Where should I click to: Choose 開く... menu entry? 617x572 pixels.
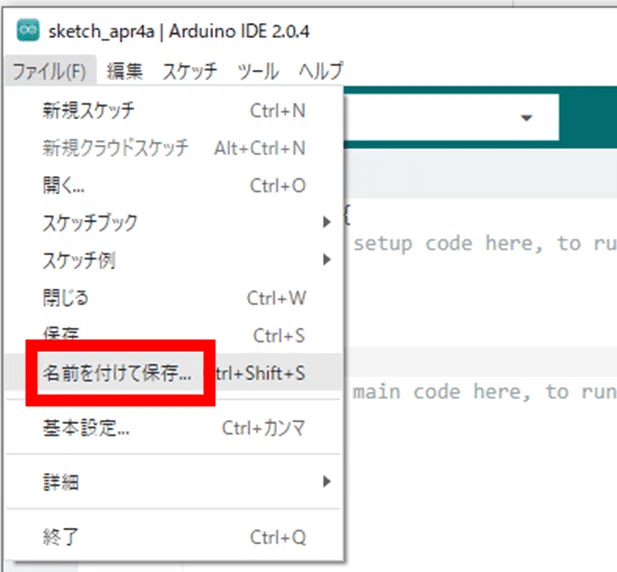pyautogui.click(x=174, y=186)
